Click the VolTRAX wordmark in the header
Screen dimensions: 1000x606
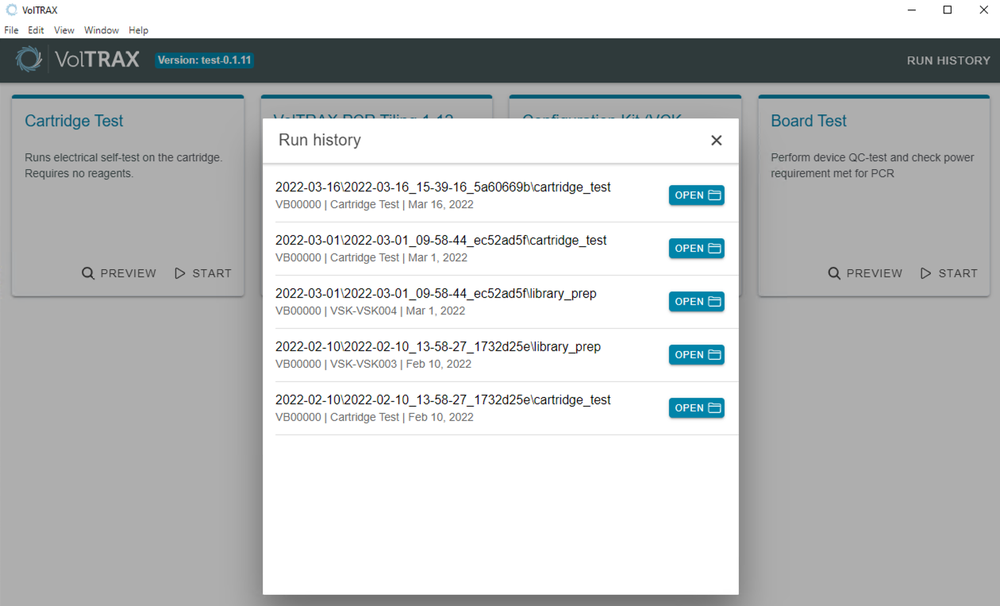[97, 59]
